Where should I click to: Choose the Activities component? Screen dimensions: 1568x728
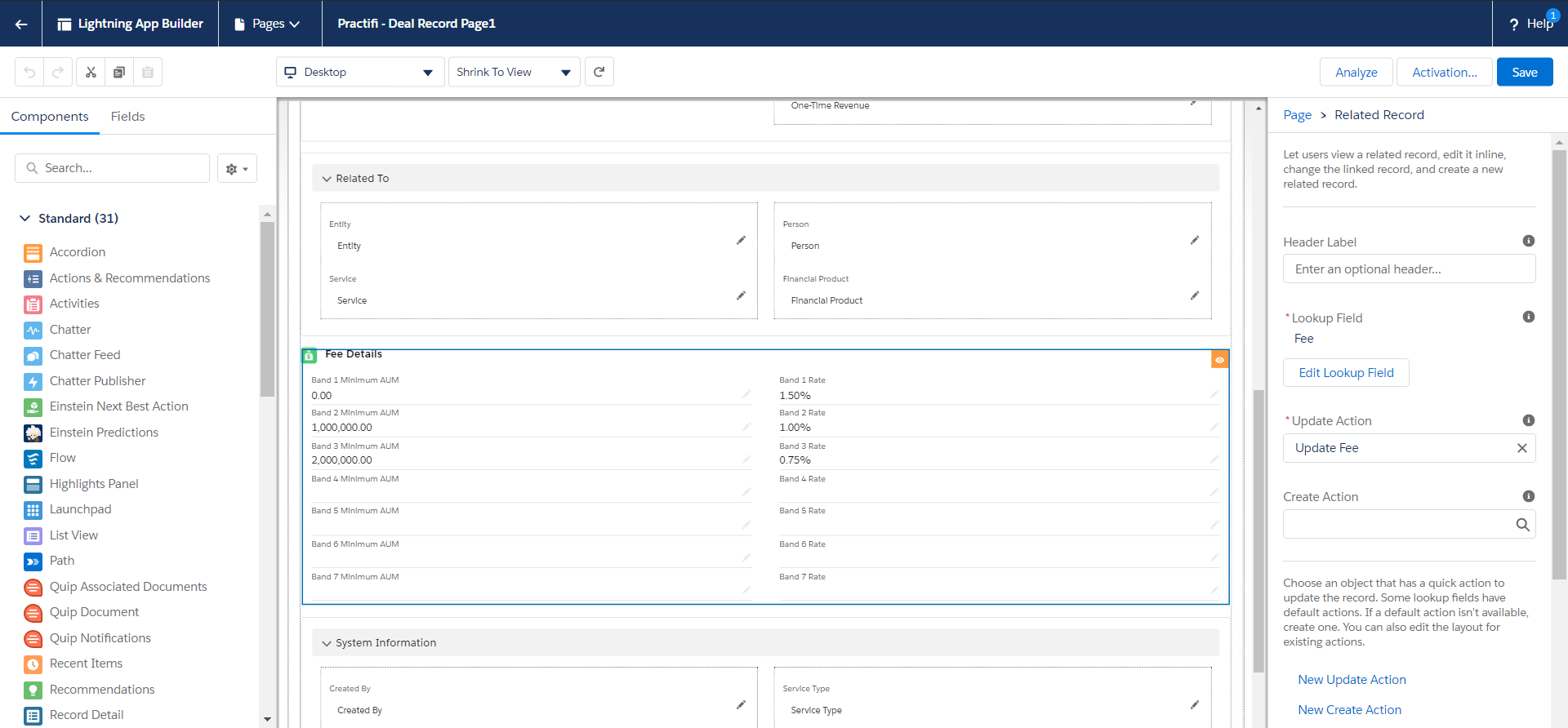(74, 304)
